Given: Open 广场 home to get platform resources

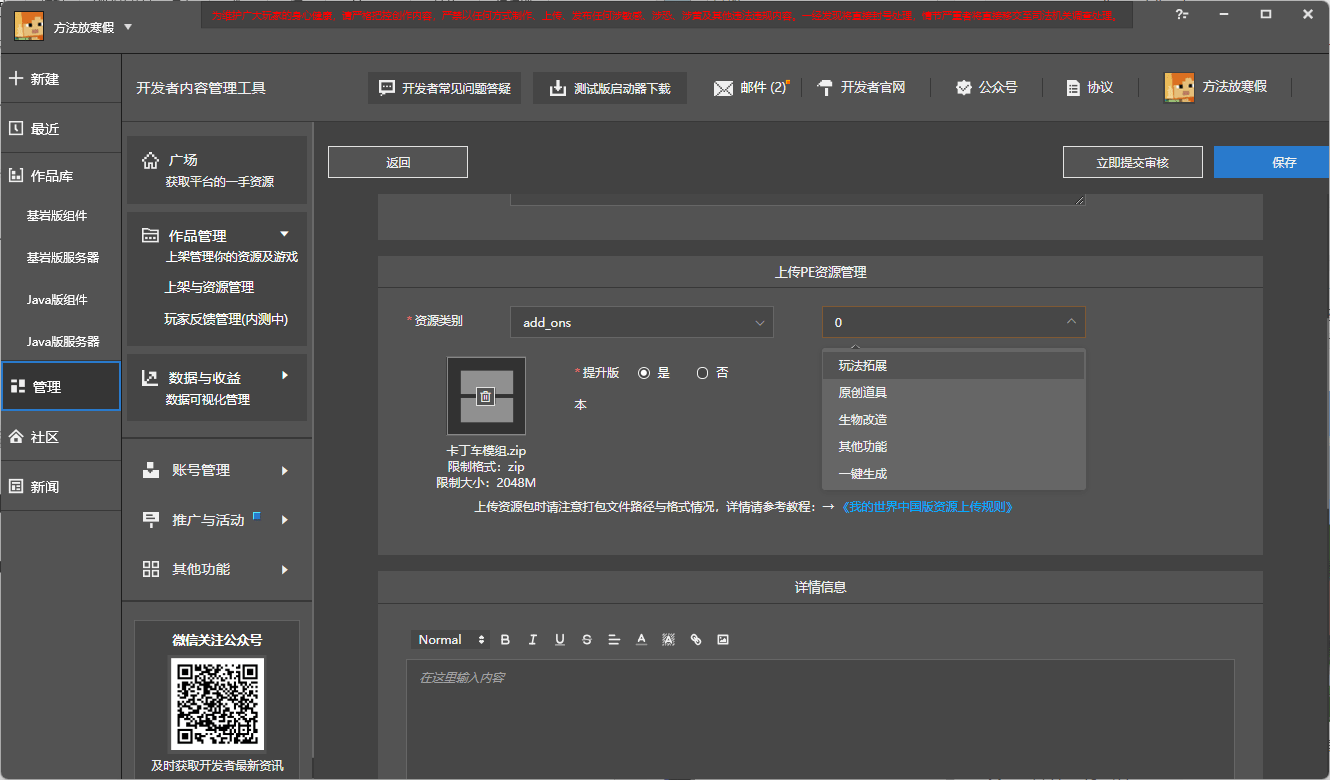Looking at the screenshot, I should pos(217,170).
